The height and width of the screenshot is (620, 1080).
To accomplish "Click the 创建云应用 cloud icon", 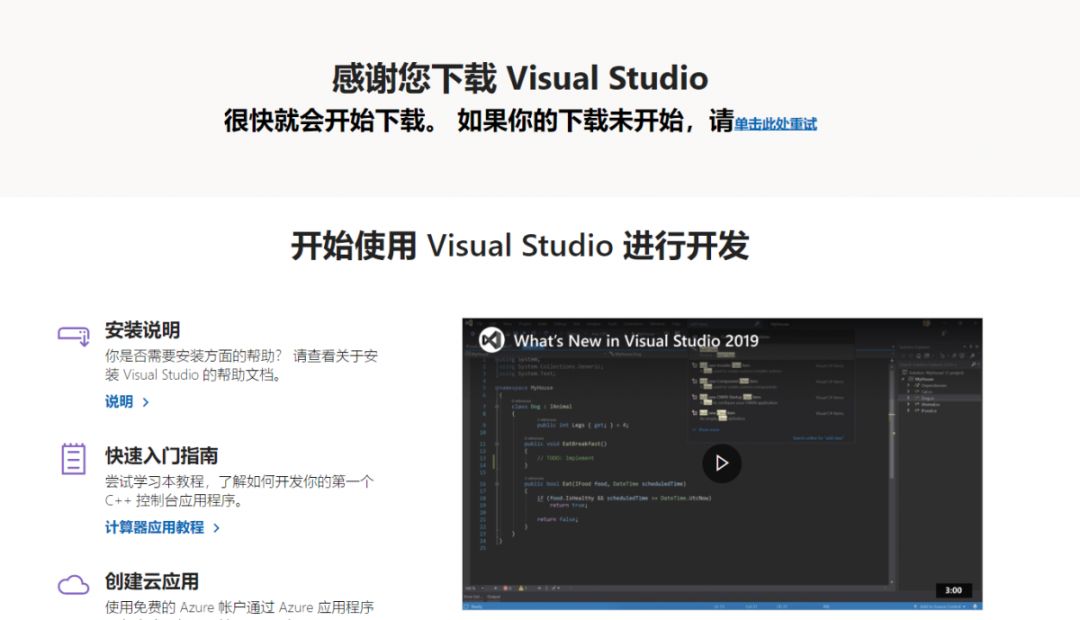I will [74, 585].
